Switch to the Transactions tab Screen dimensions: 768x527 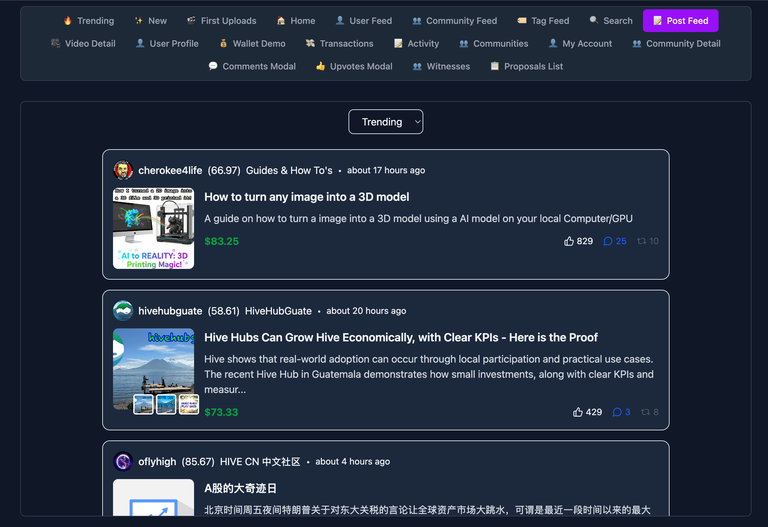tap(339, 44)
